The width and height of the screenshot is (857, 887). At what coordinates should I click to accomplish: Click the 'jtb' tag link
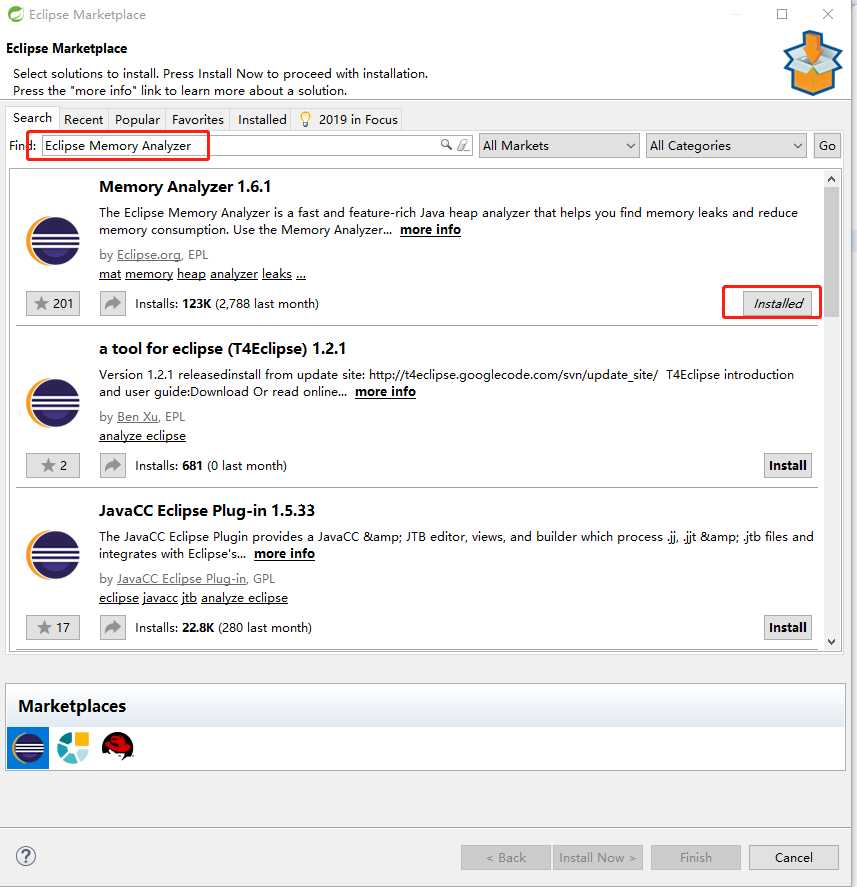point(189,597)
